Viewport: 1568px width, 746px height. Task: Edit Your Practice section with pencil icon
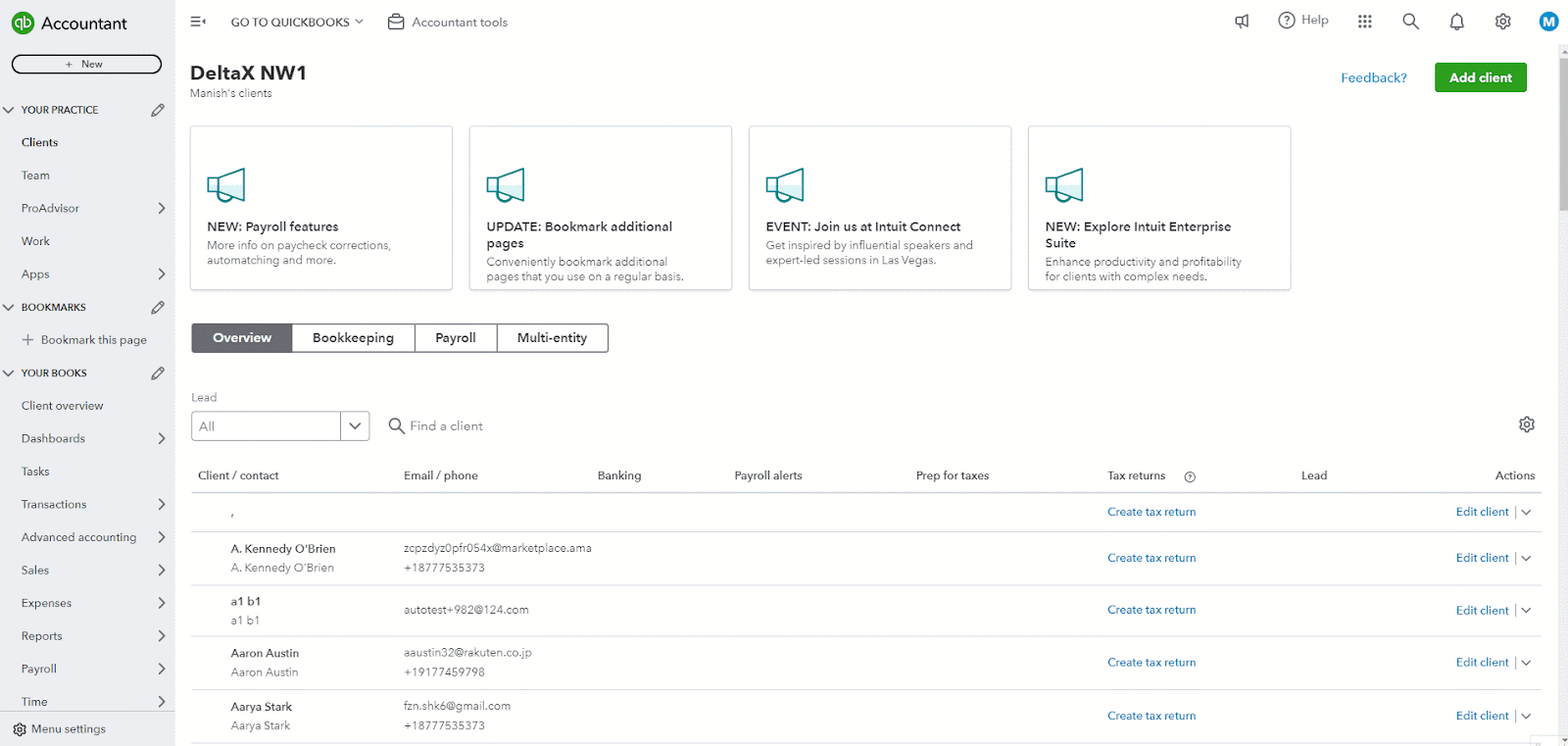[x=158, y=110]
